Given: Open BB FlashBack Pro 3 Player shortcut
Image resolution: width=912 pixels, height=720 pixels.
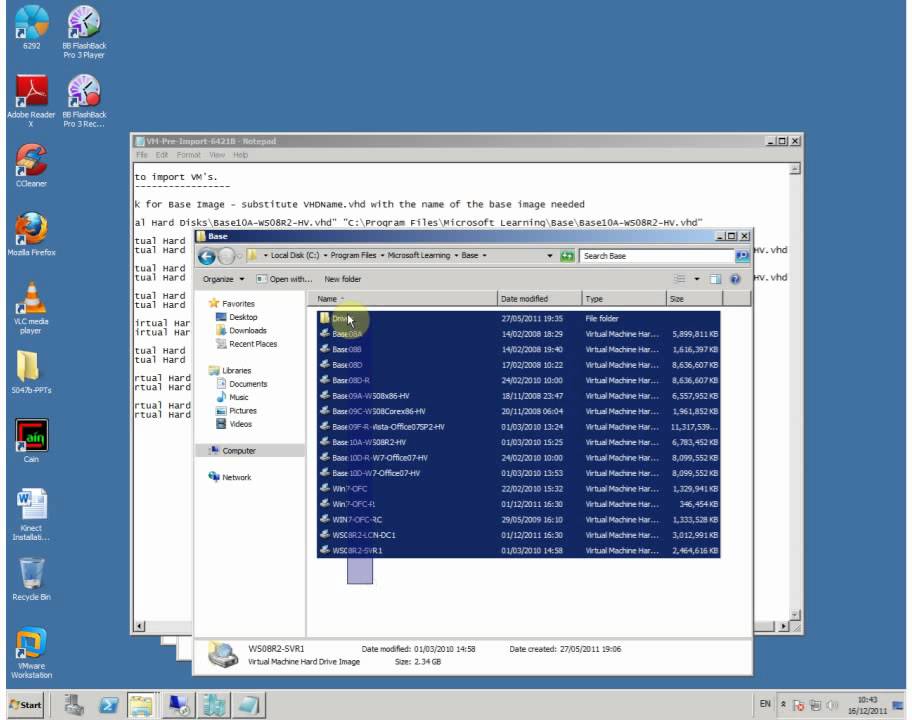Looking at the screenshot, I should 84,32.
